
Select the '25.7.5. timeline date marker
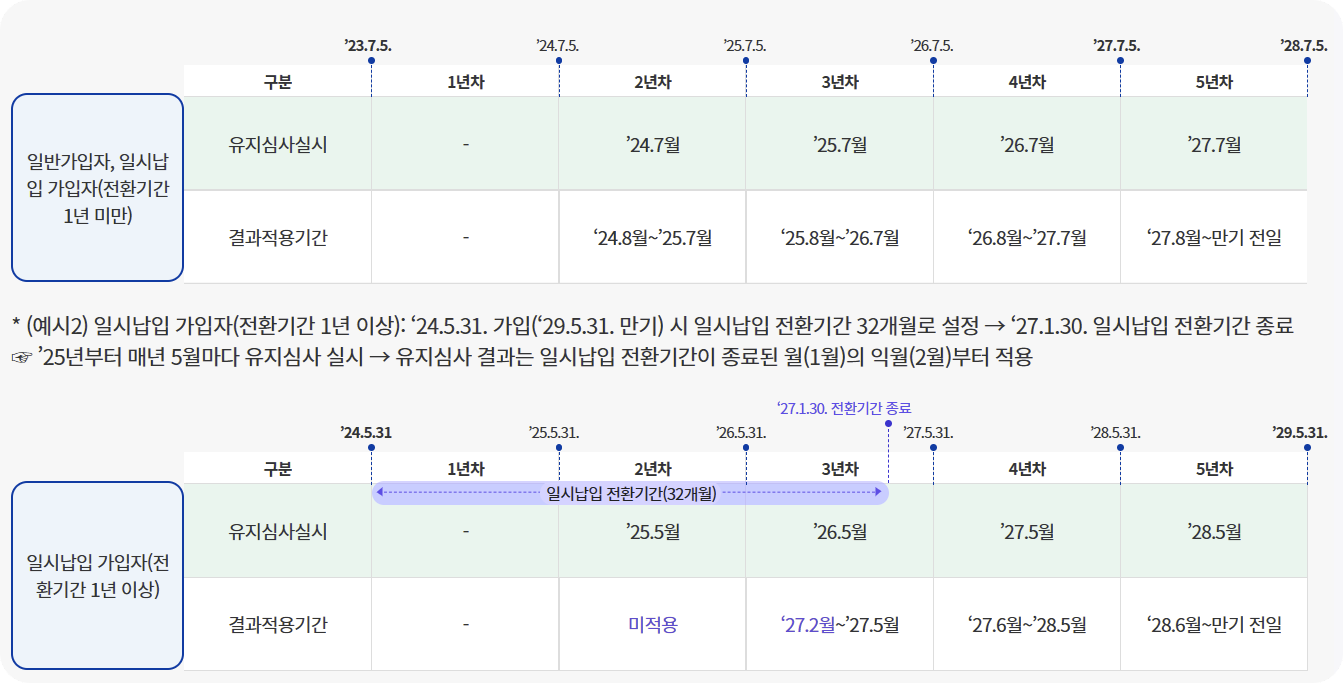pos(744,45)
